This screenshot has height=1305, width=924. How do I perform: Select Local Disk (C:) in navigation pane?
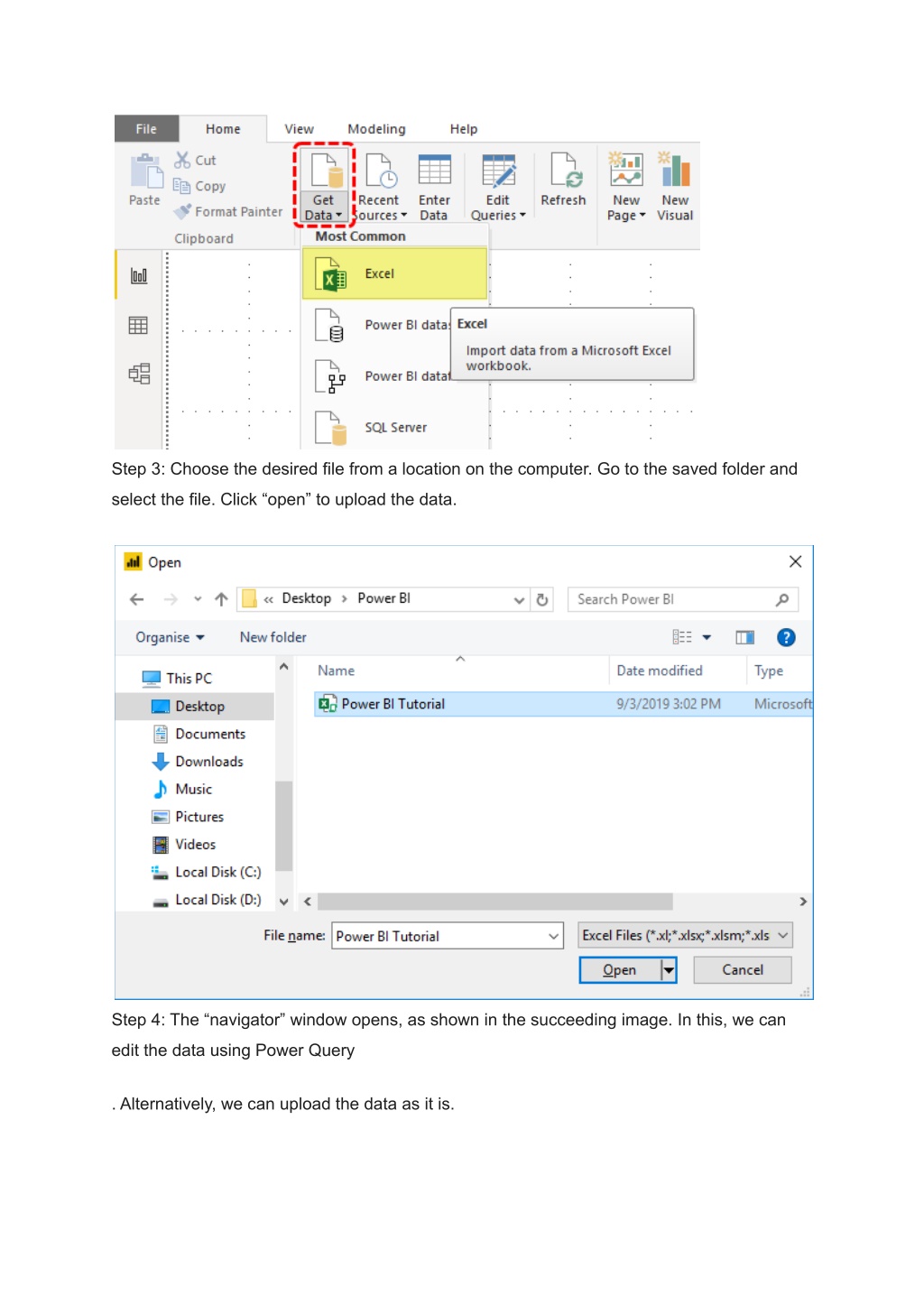pyautogui.click(x=207, y=872)
